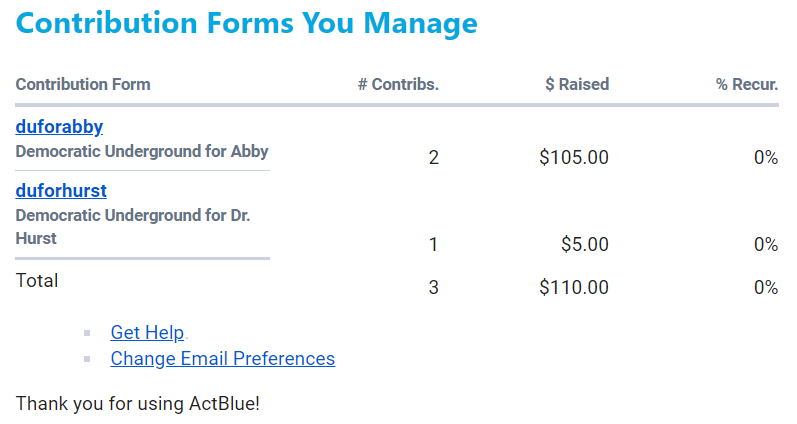Click the Democratic Underground for Abby description
The image size is (797, 424).
(142, 152)
